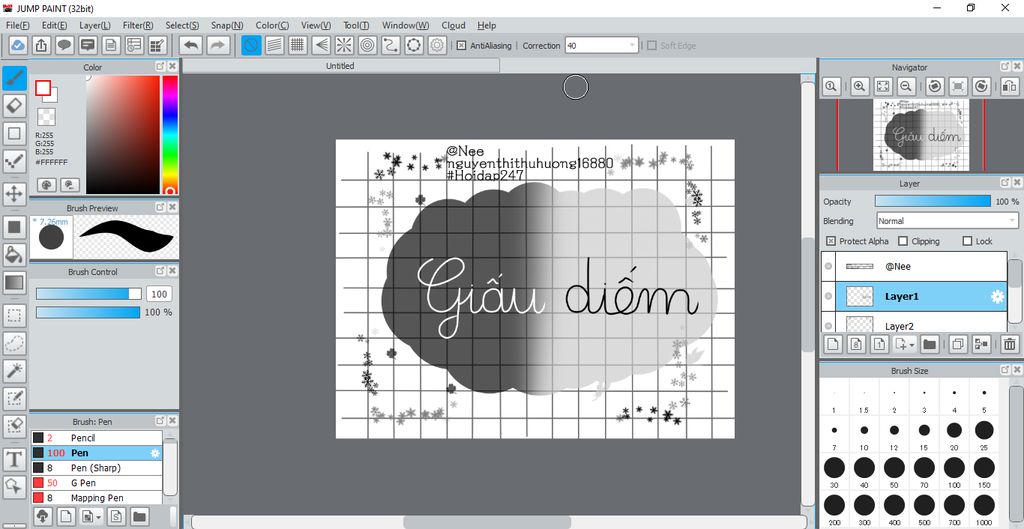This screenshot has width=1024, height=529.
Task: Enable parallel lines snap
Action: click(274, 45)
